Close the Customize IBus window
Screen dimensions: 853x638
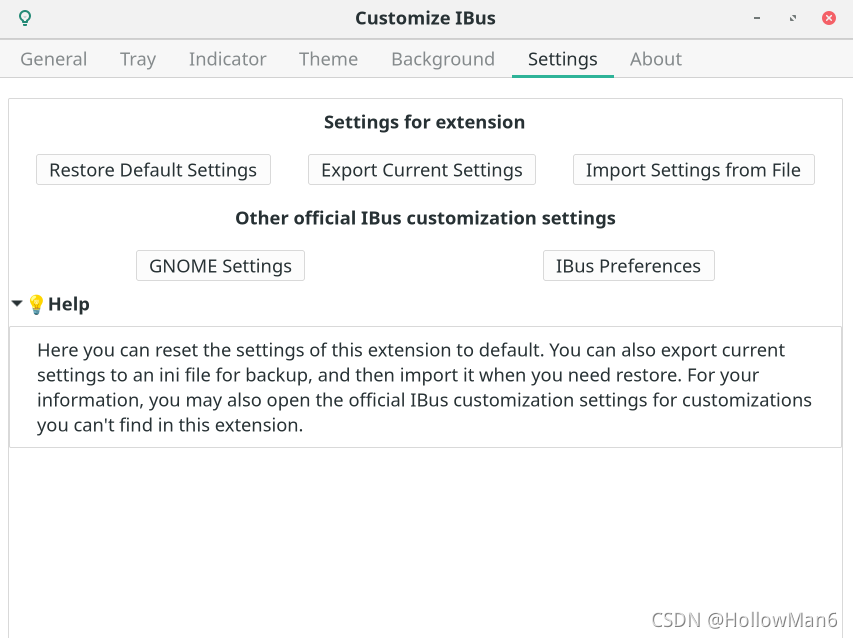tap(829, 18)
